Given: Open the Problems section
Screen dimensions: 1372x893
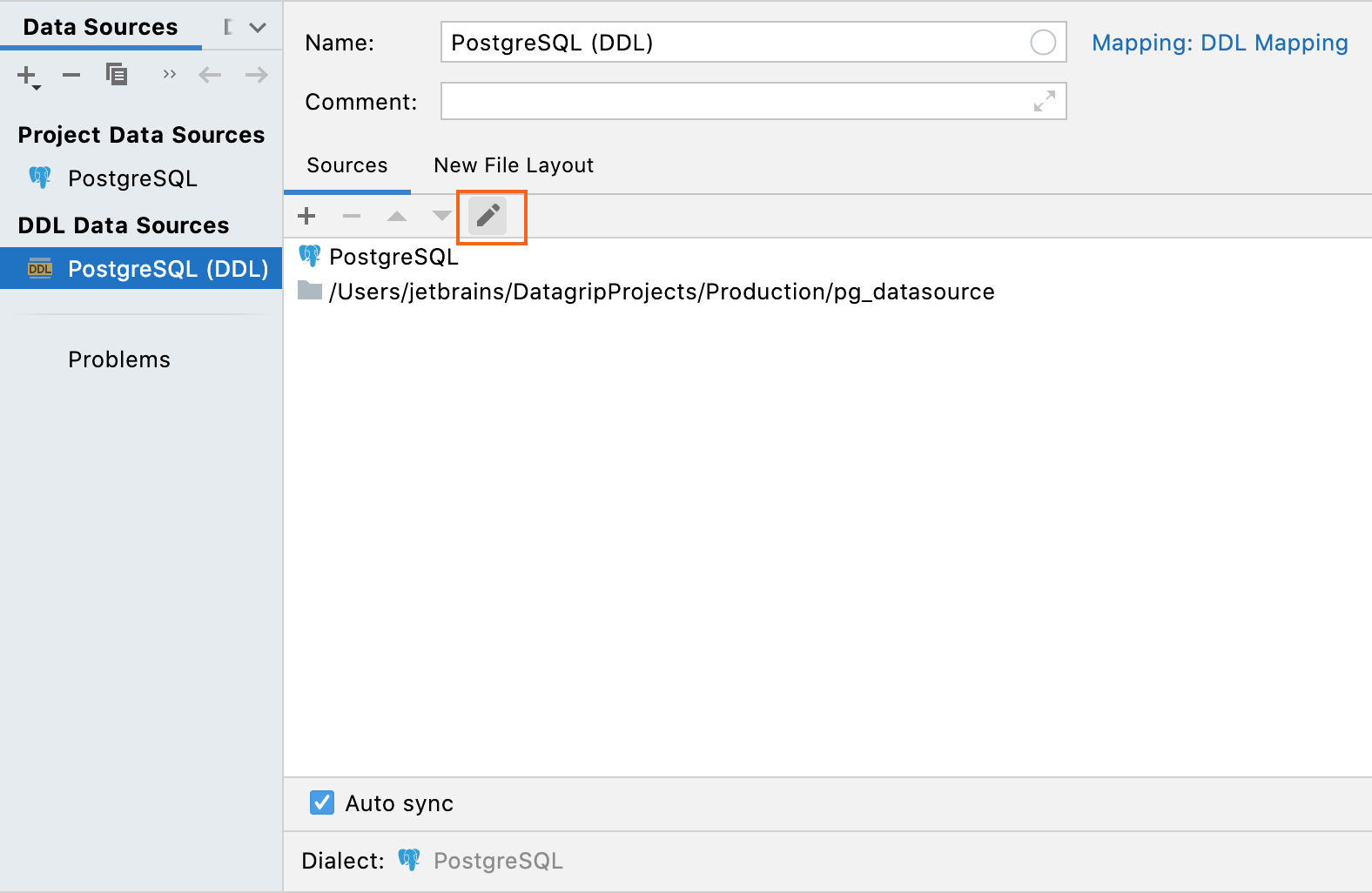Looking at the screenshot, I should [119, 359].
